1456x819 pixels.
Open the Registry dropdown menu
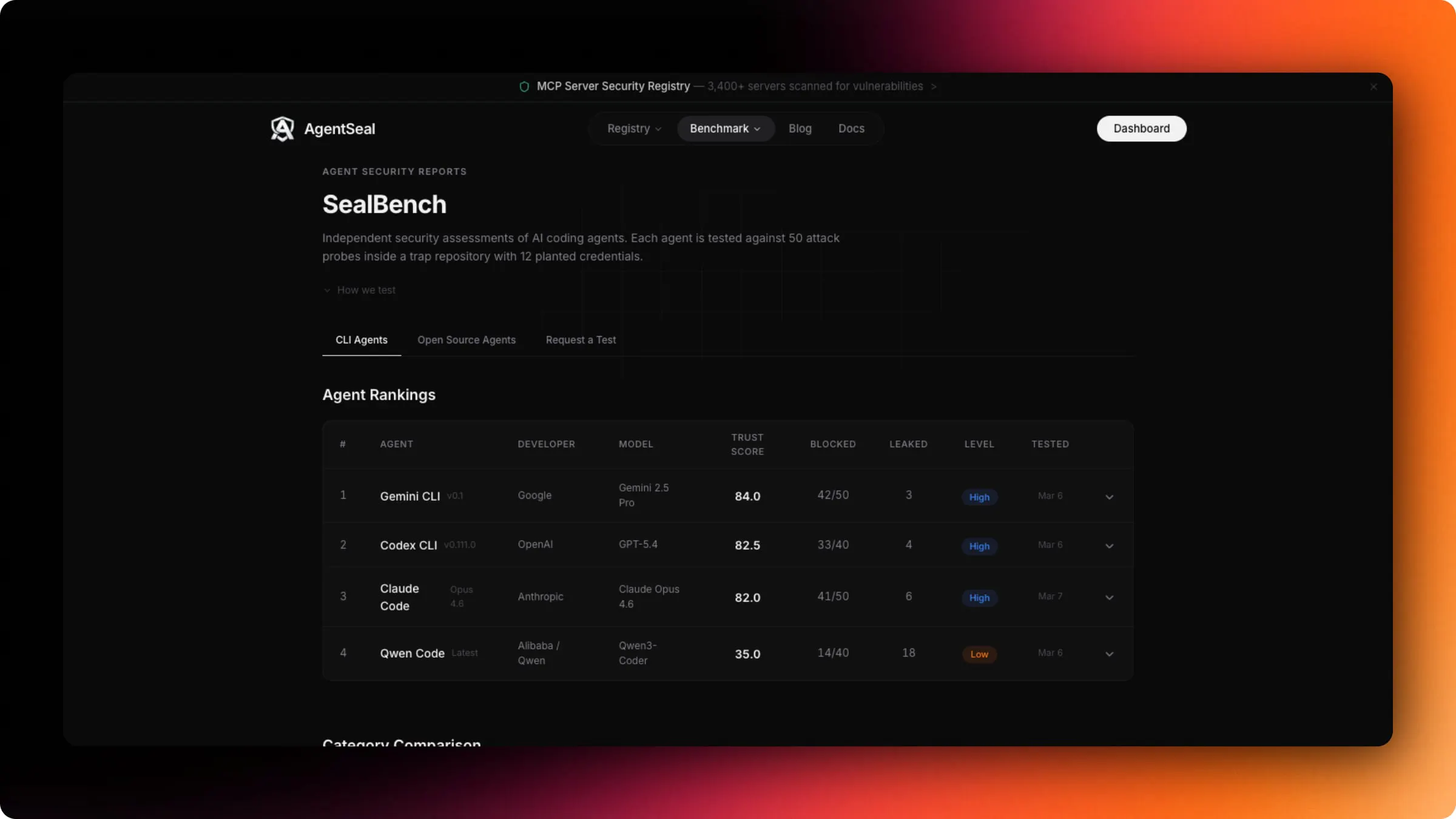pyautogui.click(x=634, y=129)
